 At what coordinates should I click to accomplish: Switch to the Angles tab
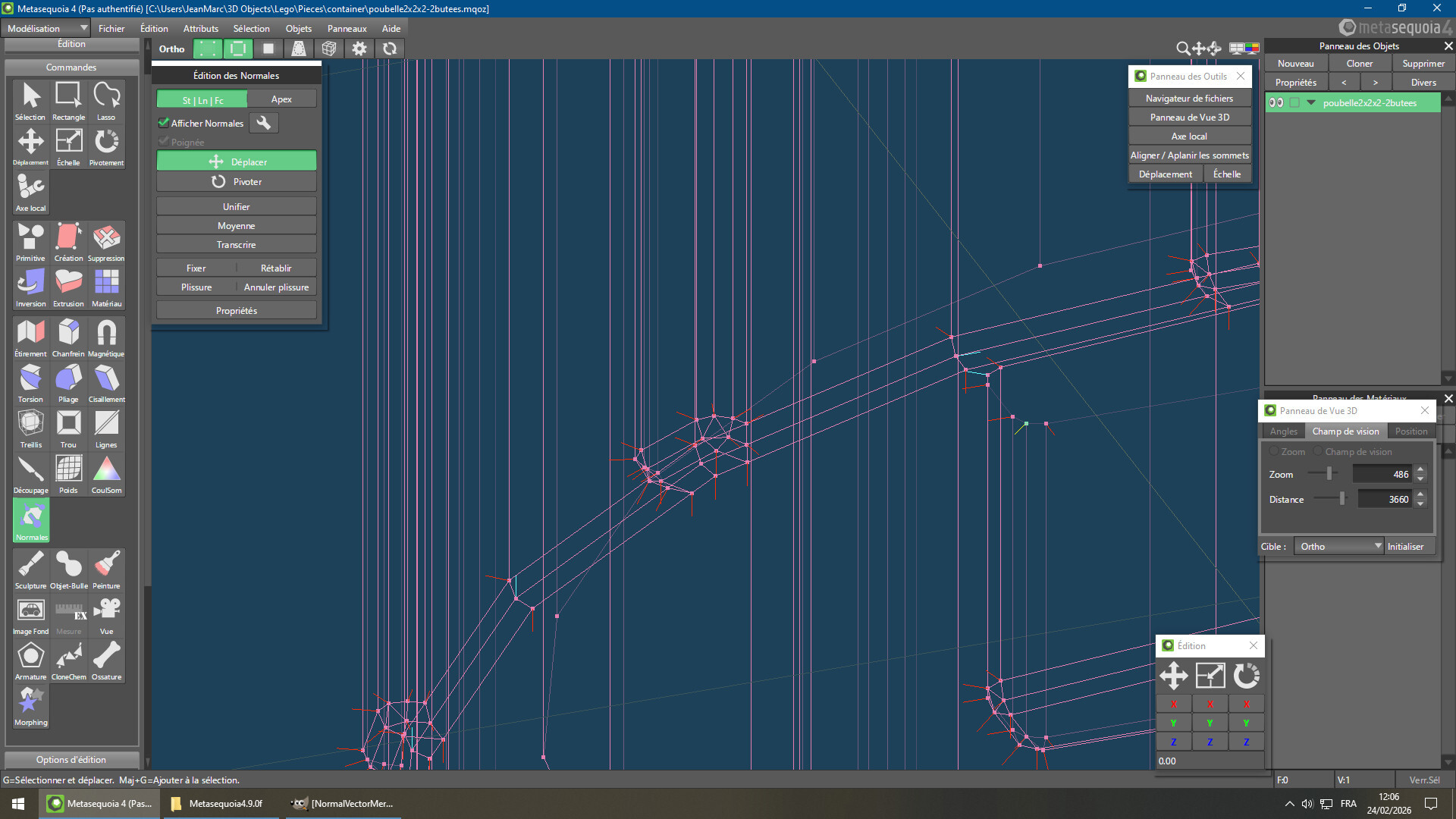tap(1283, 431)
